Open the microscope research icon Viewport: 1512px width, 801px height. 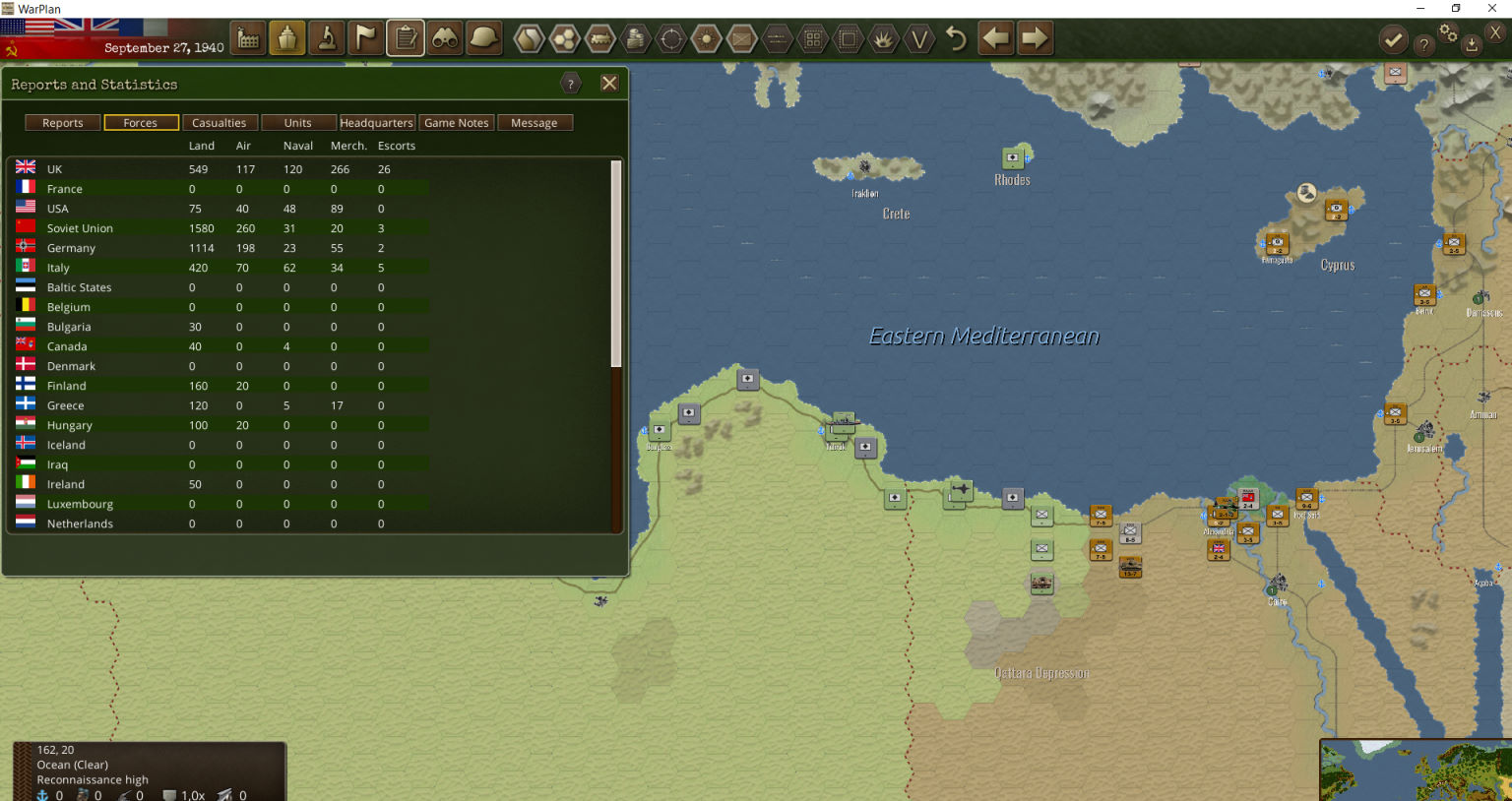tap(327, 39)
